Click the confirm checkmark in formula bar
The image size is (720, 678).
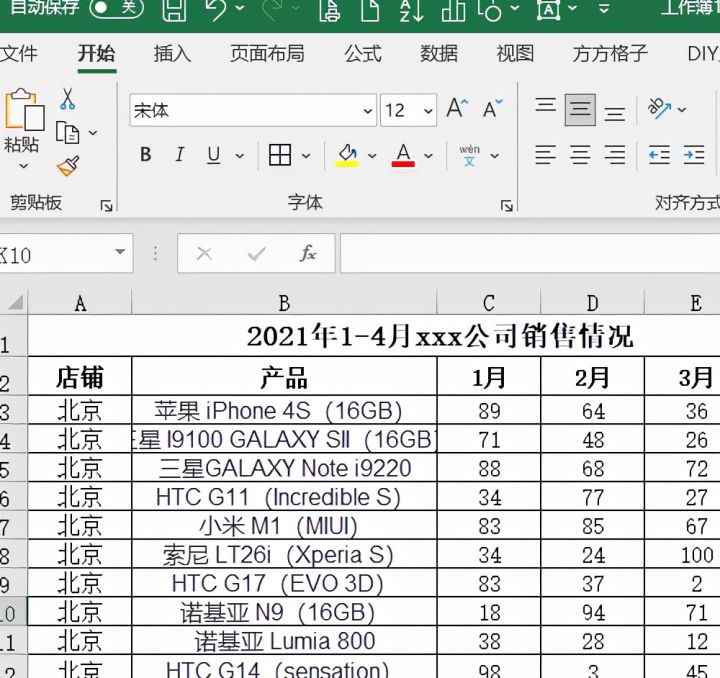tap(257, 253)
